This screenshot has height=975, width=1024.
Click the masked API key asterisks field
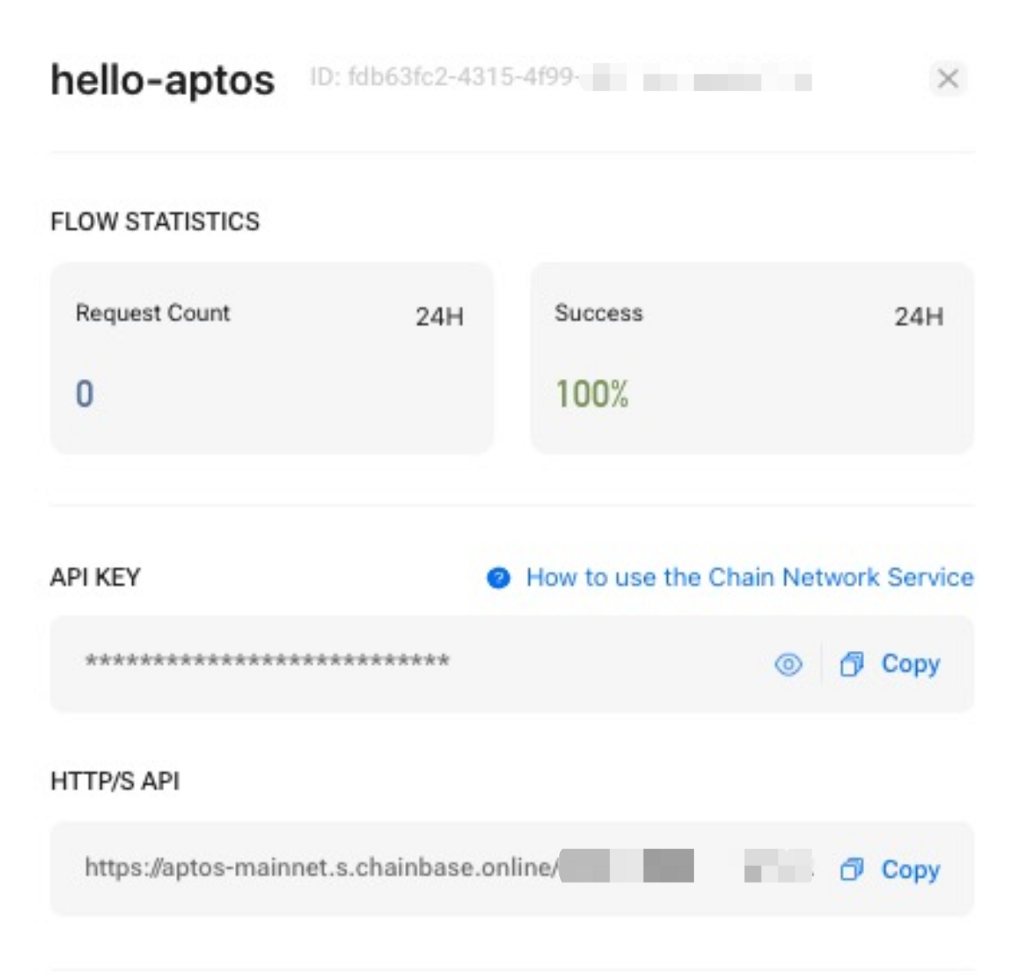click(x=267, y=661)
